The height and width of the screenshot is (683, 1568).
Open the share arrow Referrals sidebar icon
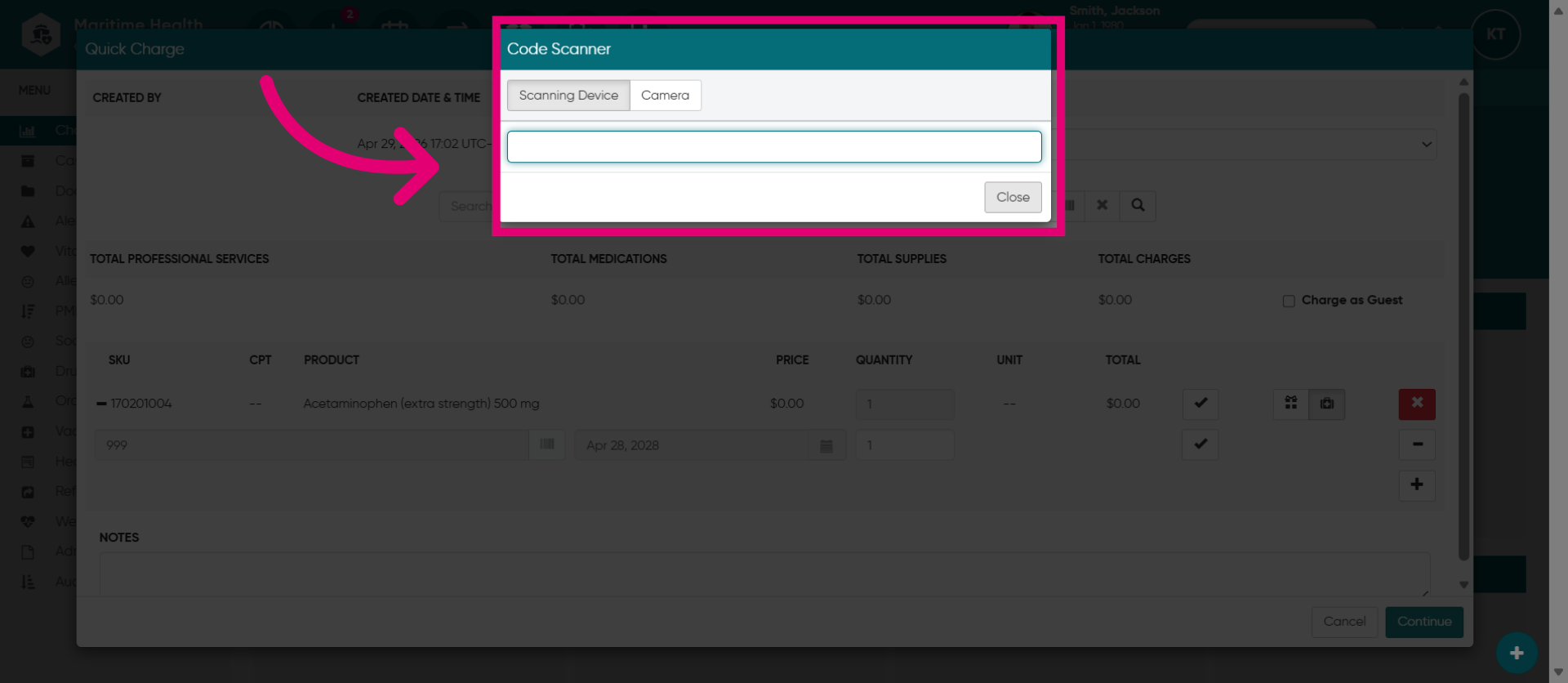28,492
